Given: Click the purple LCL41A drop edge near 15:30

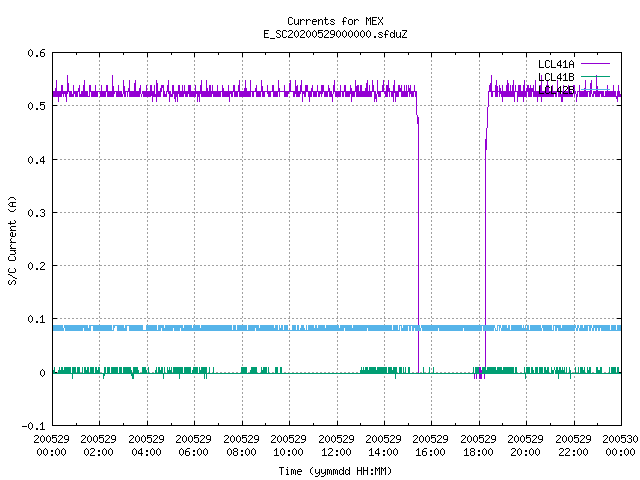Looking at the screenshot, I should [x=418, y=245].
